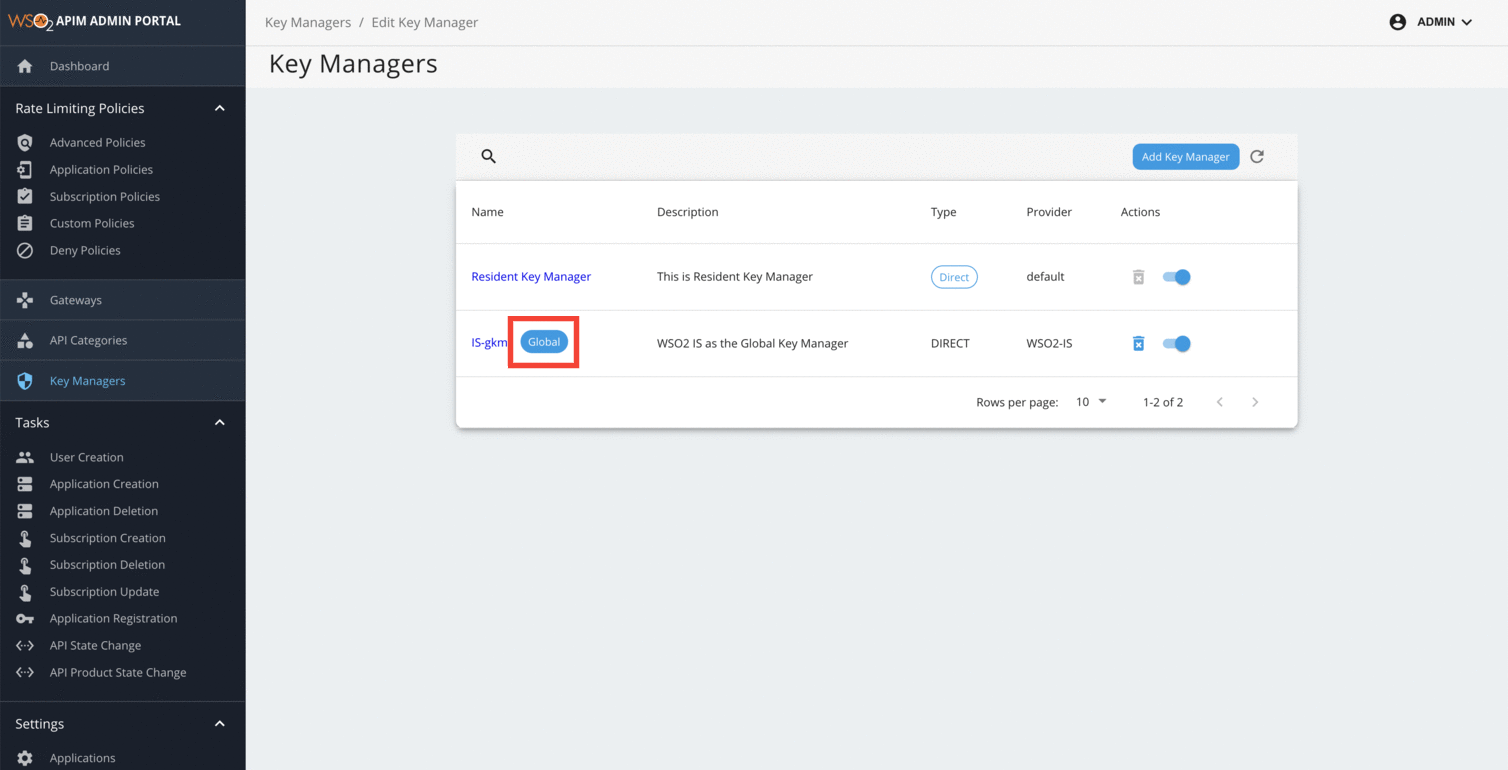1508x770 pixels.
Task: Click the User Creation icon
Action: (x=25, y=456)
